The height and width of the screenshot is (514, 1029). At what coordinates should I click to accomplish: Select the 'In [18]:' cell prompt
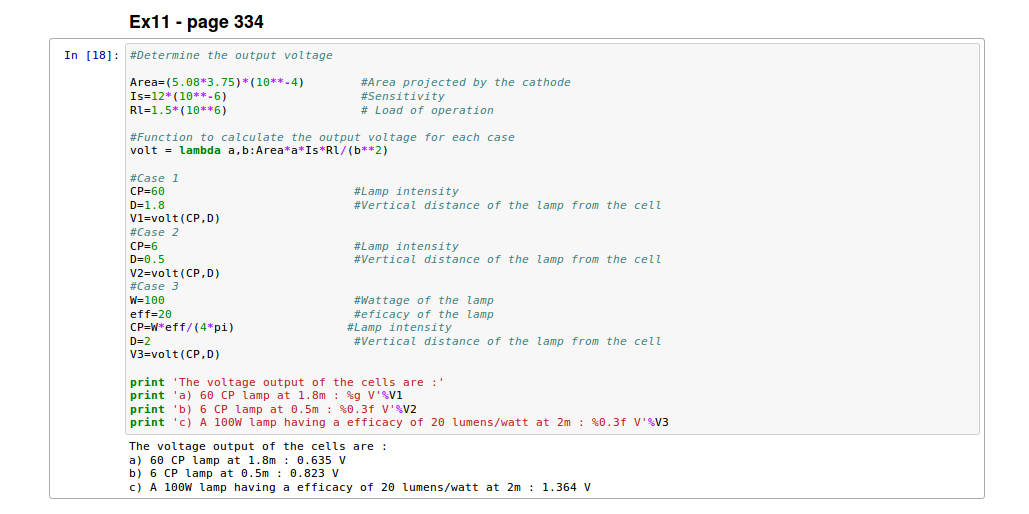tap(91, 55)
